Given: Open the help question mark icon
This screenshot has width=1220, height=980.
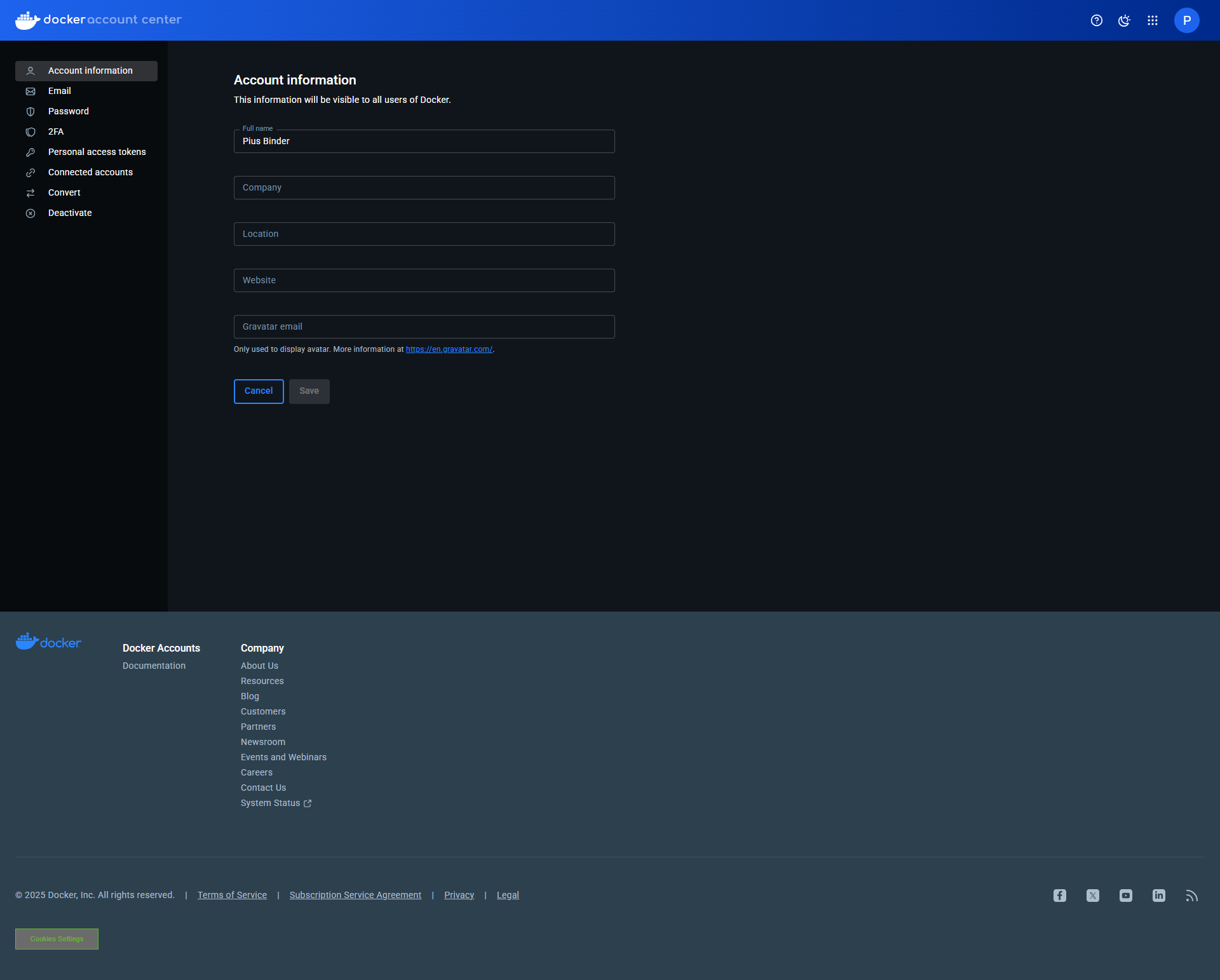Looking at the screenshot, I should [x=1097, y=20].
